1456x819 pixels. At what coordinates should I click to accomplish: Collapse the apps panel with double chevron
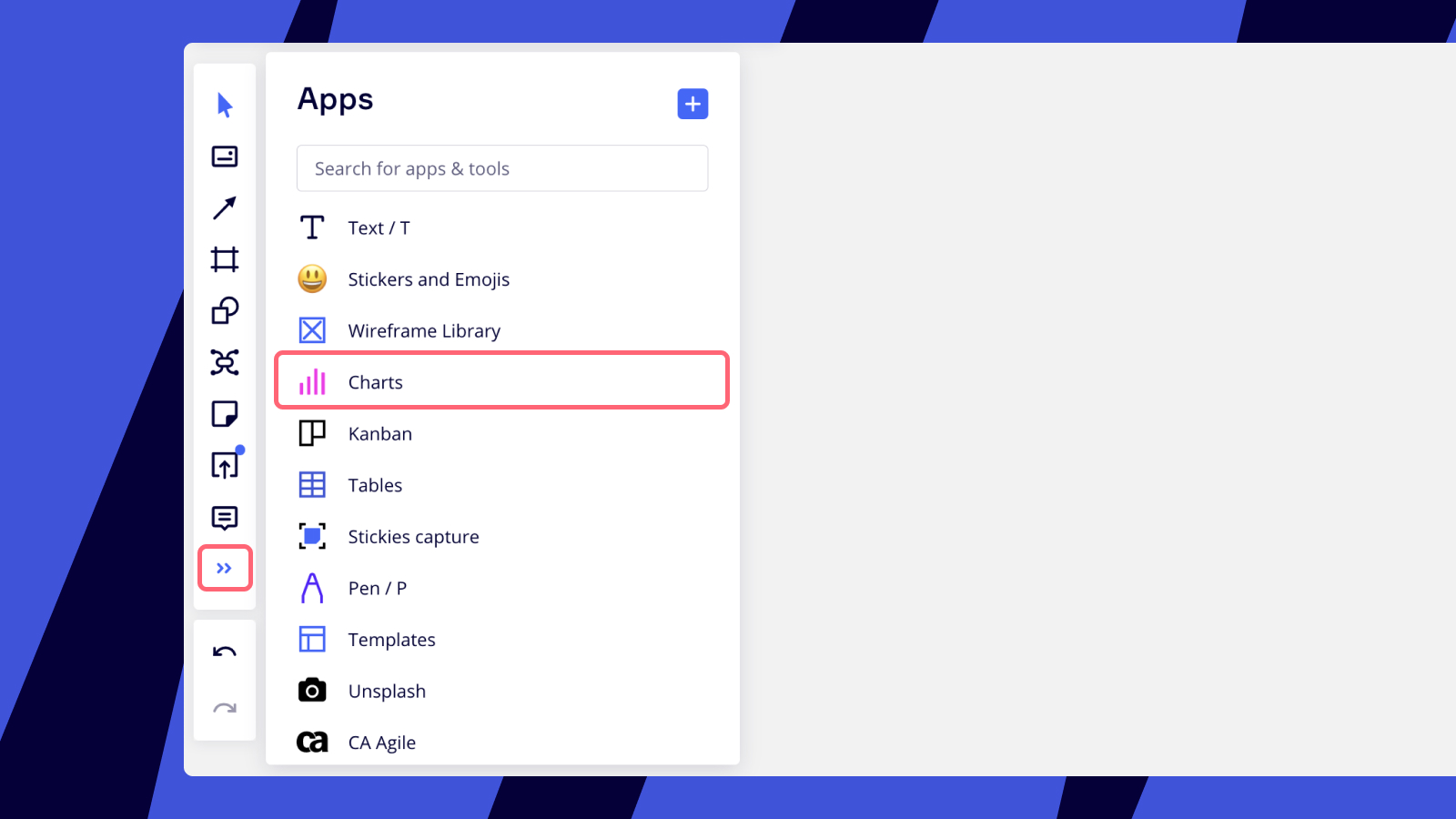225,568
